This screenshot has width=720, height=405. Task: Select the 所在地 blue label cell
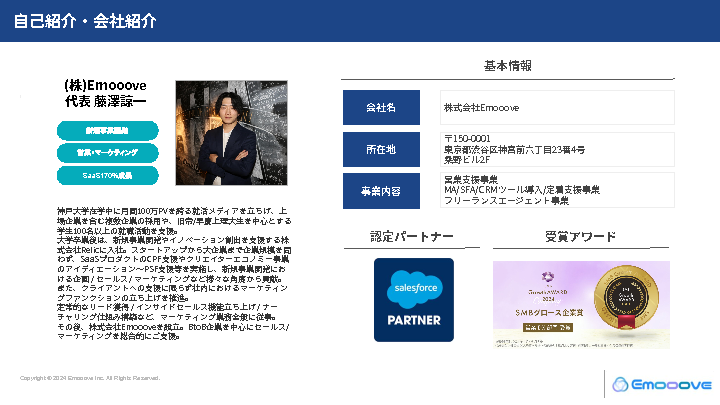pyautogui.click(x=381, y=149)
